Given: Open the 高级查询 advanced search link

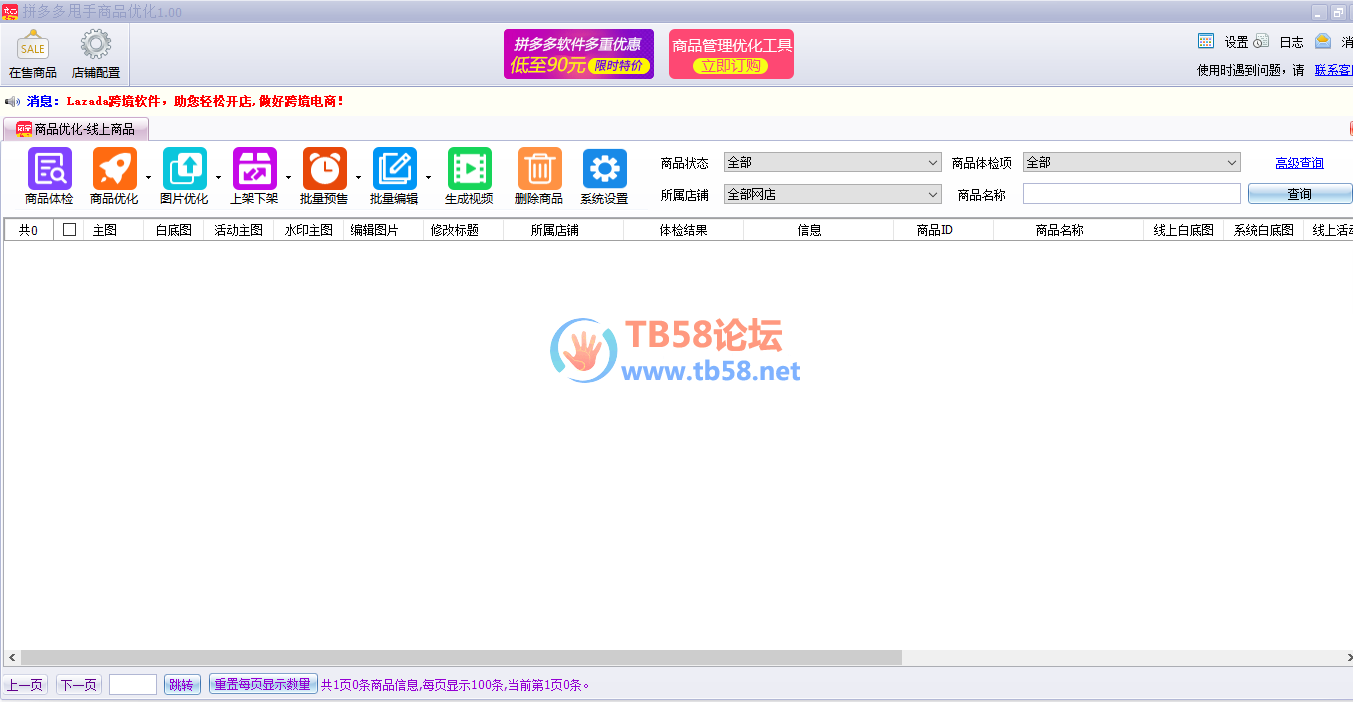Looking at the screenshot, I should tap(1299, 163).
